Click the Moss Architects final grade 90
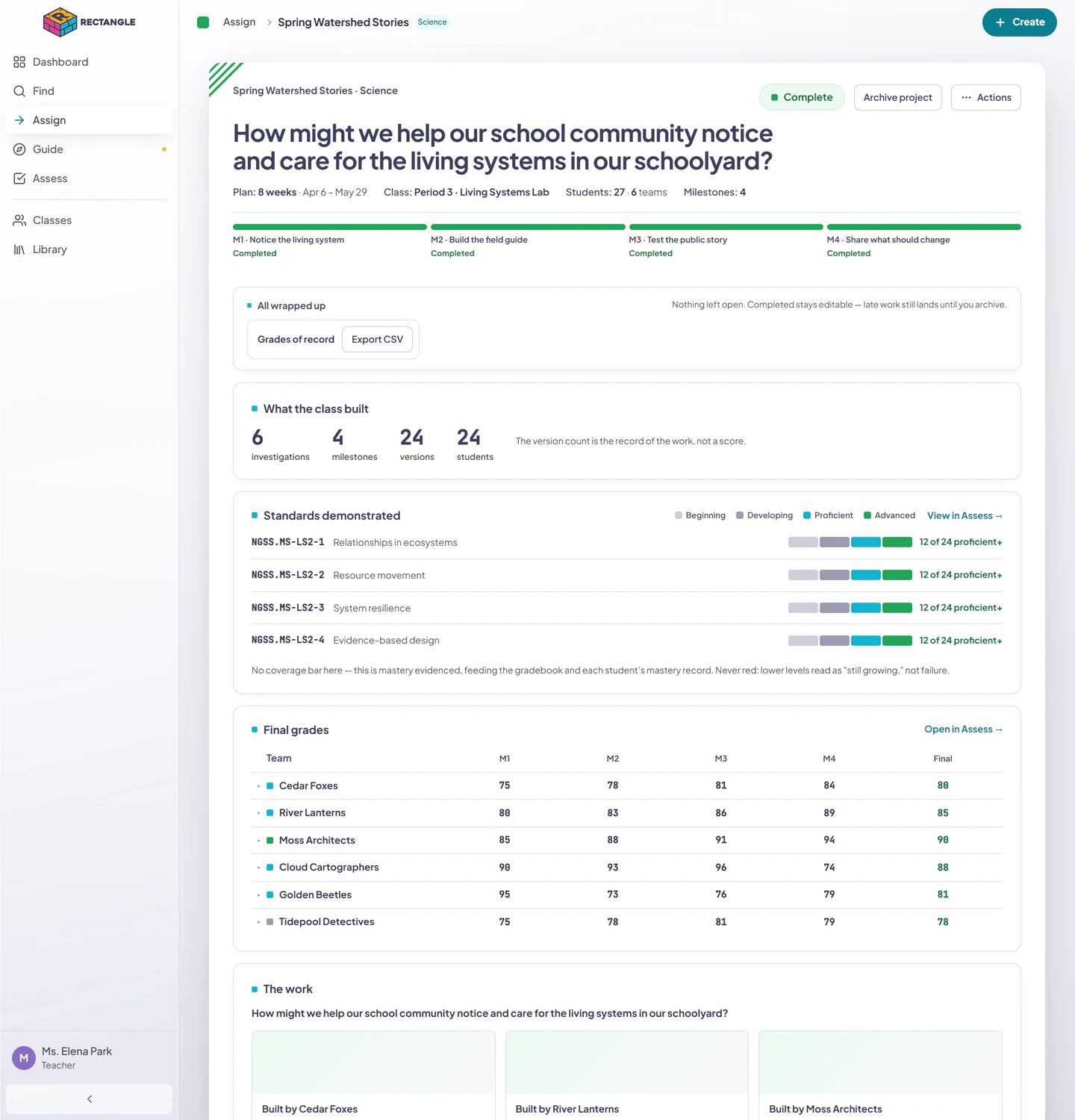Viewport: 1075px width, 1120px height. (943, 840)
